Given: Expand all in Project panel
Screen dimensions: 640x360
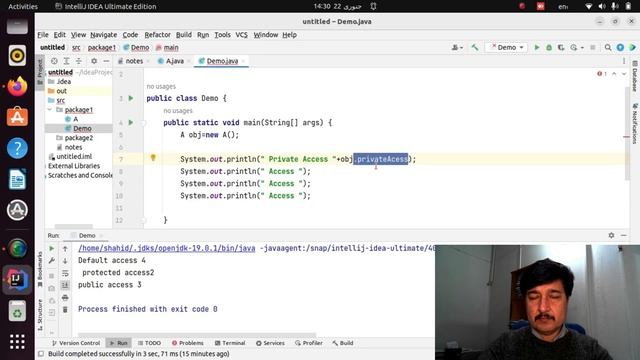Looking at the screenshot, I should coord(66,61).
